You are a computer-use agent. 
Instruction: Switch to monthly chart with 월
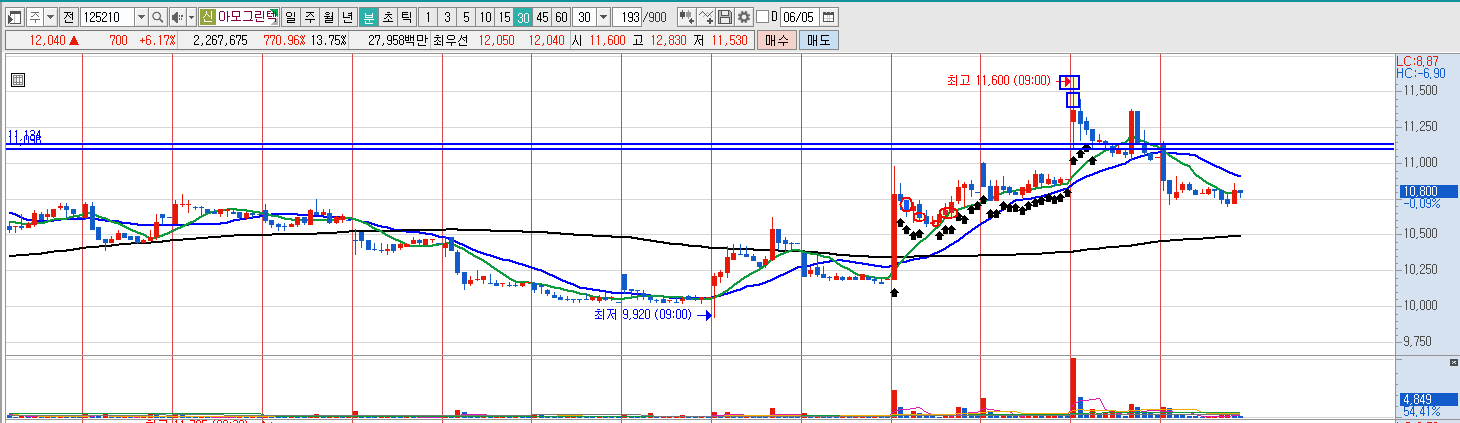point(328,17)
